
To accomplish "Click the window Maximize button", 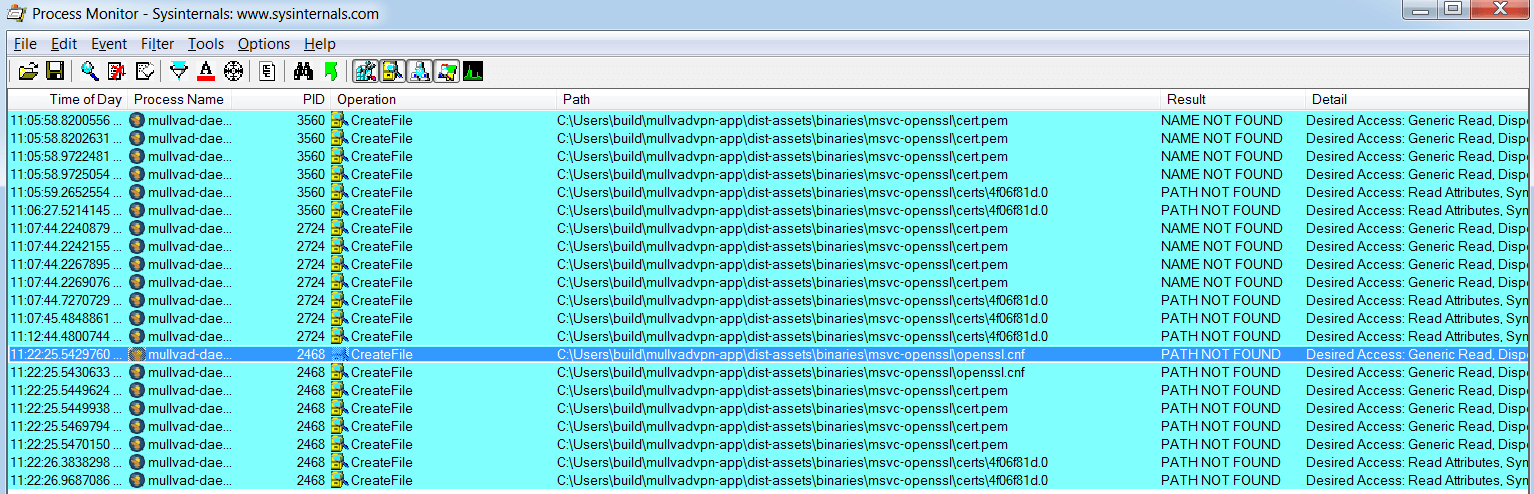I will 1453,9.
